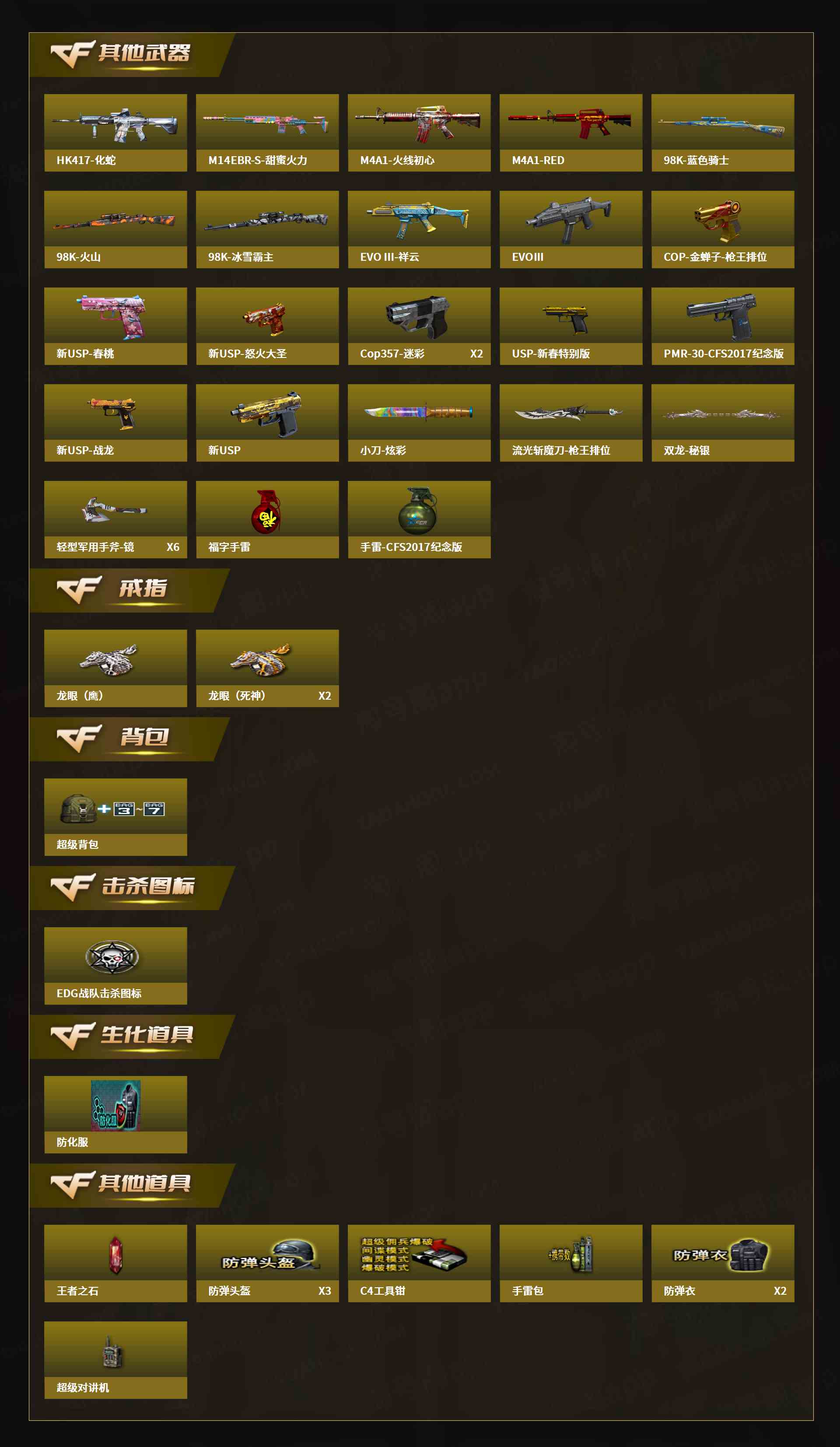Click the 新USP-春桃 pink pistol icon

114,317
